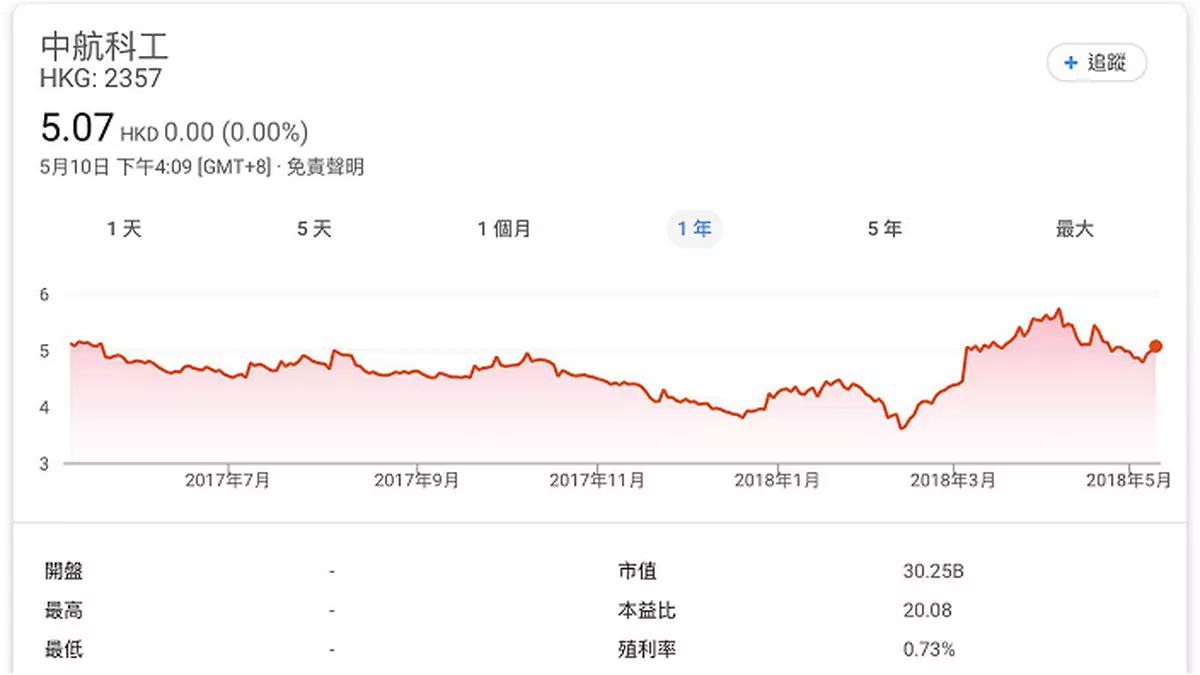Click the 殖利率 value 0.73%
This screenshot has width=1200, height=675.
pos(929,649)
